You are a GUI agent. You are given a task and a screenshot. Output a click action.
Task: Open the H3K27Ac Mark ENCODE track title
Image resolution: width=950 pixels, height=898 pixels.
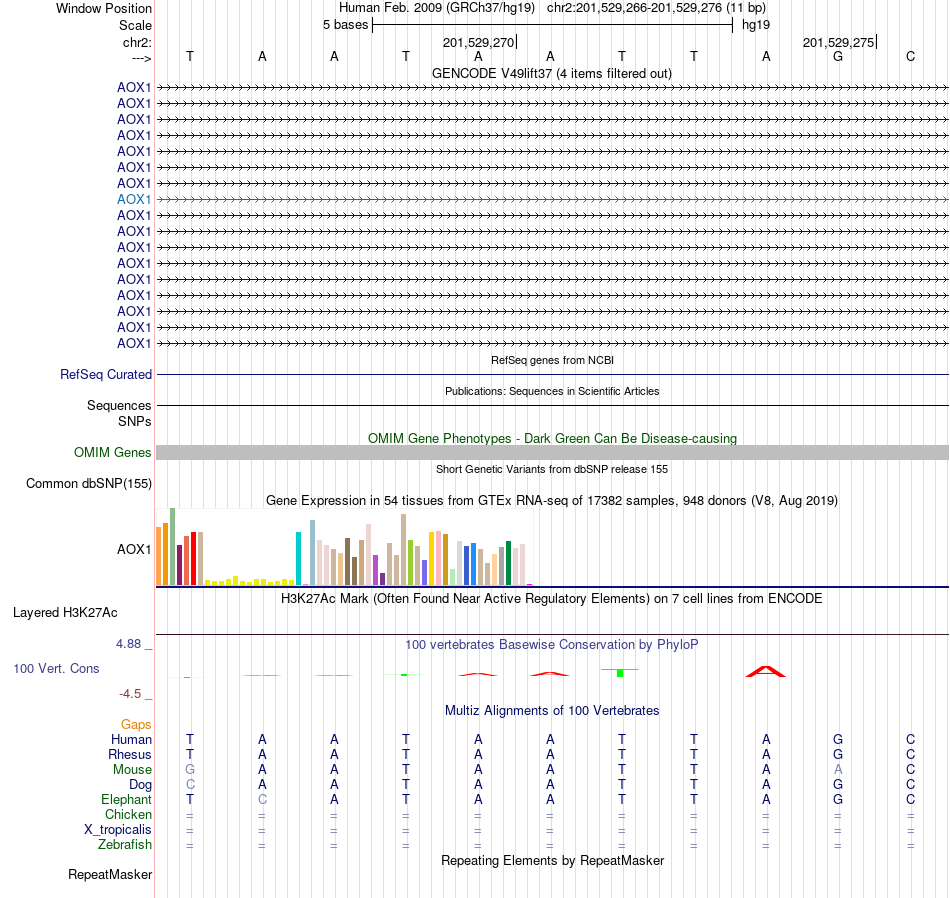(x=551, y=599)
